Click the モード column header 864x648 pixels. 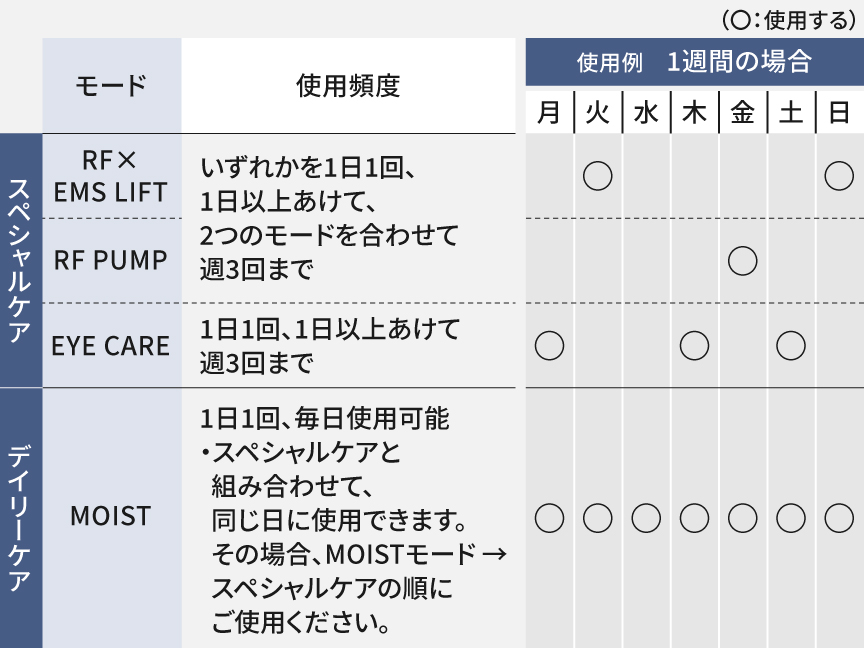point(111,86)
